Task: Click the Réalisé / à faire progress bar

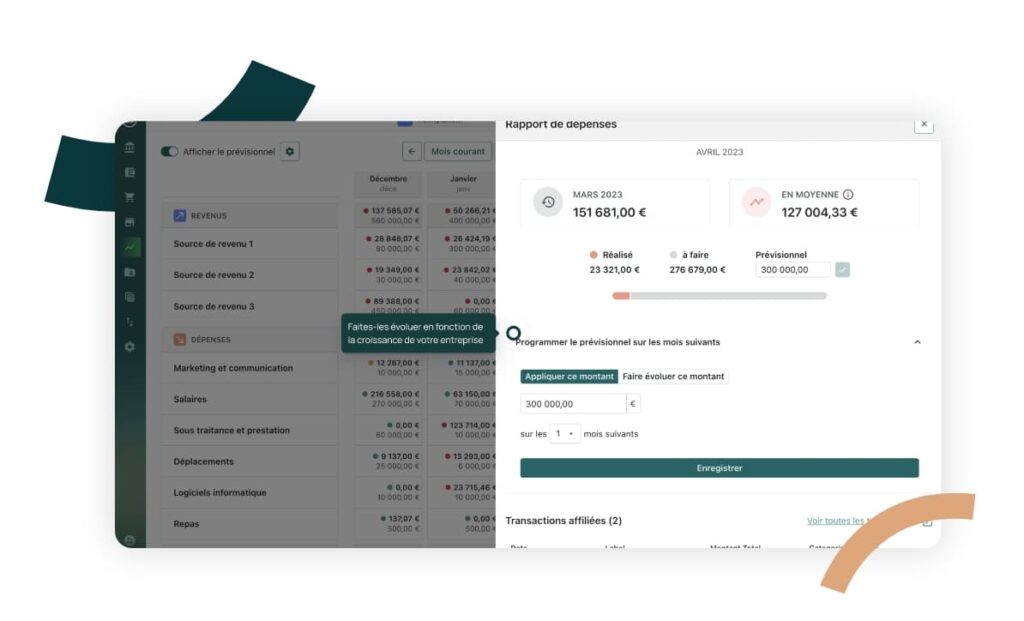Action: click(719, 296)
